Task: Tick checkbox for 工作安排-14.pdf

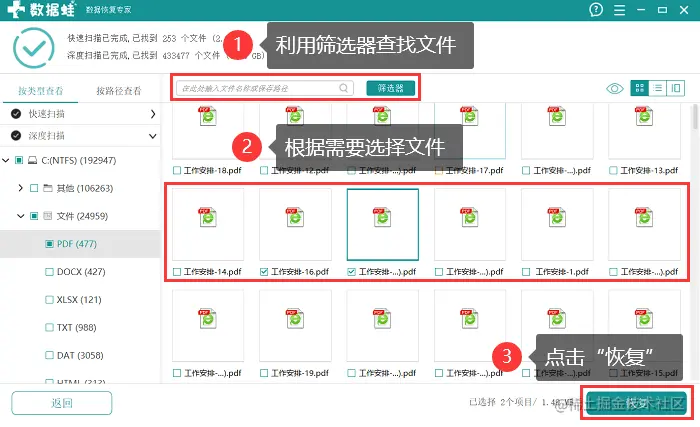Action: [x=177, y=272]
